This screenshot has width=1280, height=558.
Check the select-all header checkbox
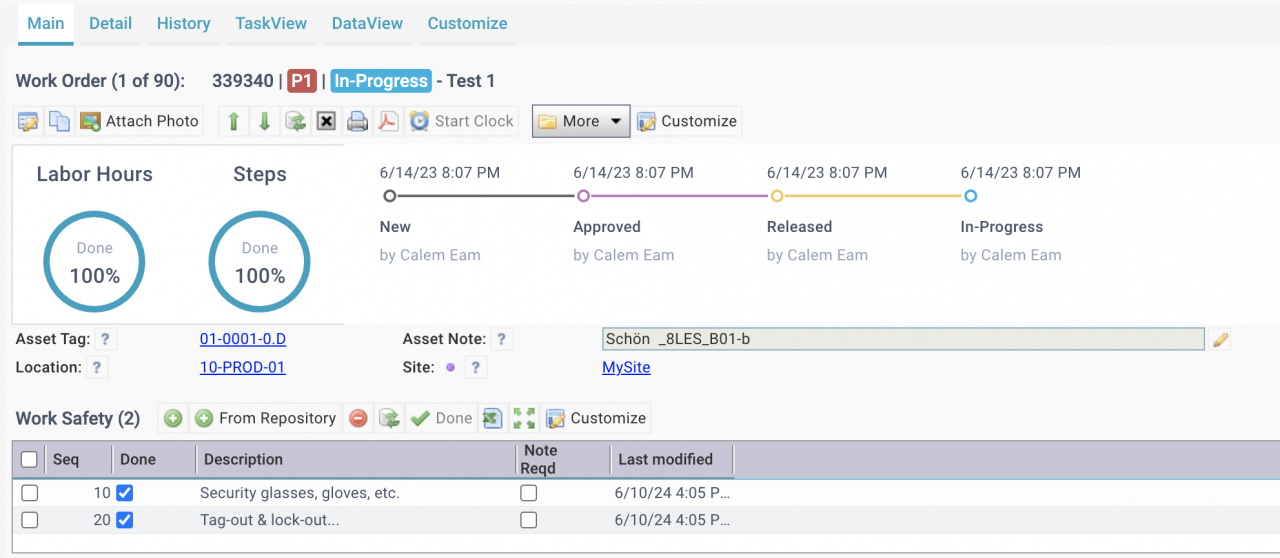30,459
